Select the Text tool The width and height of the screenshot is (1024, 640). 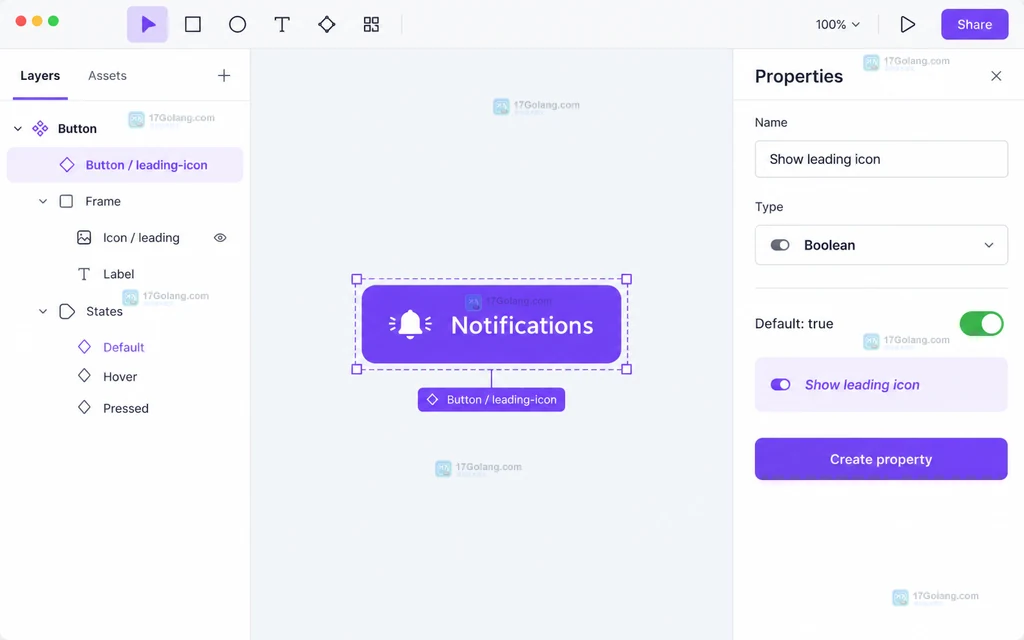click(x=281, y=24)
